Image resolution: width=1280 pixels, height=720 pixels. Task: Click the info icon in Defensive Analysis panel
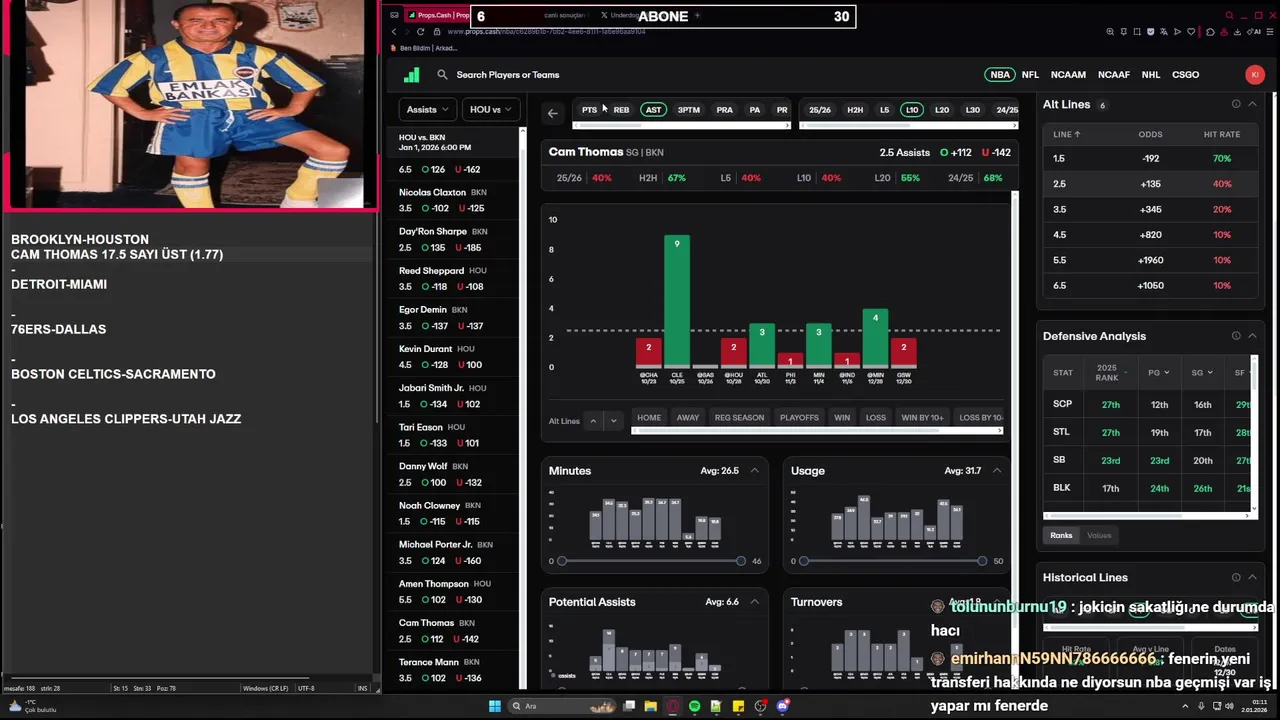[1236, 336]
